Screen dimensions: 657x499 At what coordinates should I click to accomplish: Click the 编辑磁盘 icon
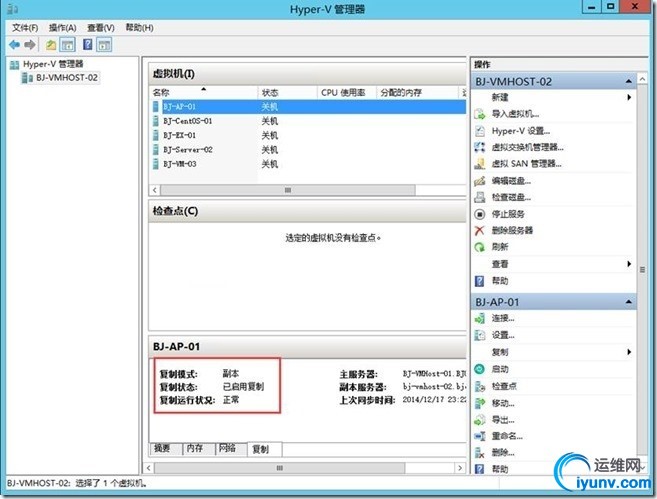click(x=480, y=181)
